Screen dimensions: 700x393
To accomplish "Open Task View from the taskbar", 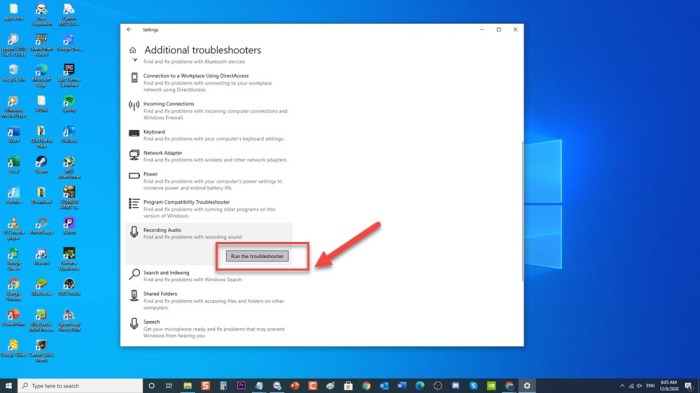I will pyautogui.click(x=169, y=385).
